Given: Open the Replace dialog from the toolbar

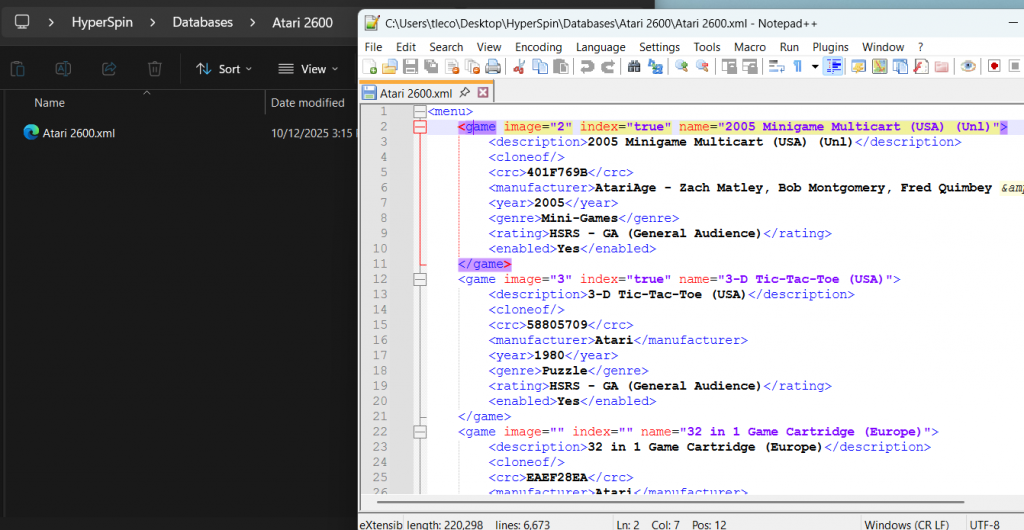Looking at the screenshot, I should click(x=655, y=67).
